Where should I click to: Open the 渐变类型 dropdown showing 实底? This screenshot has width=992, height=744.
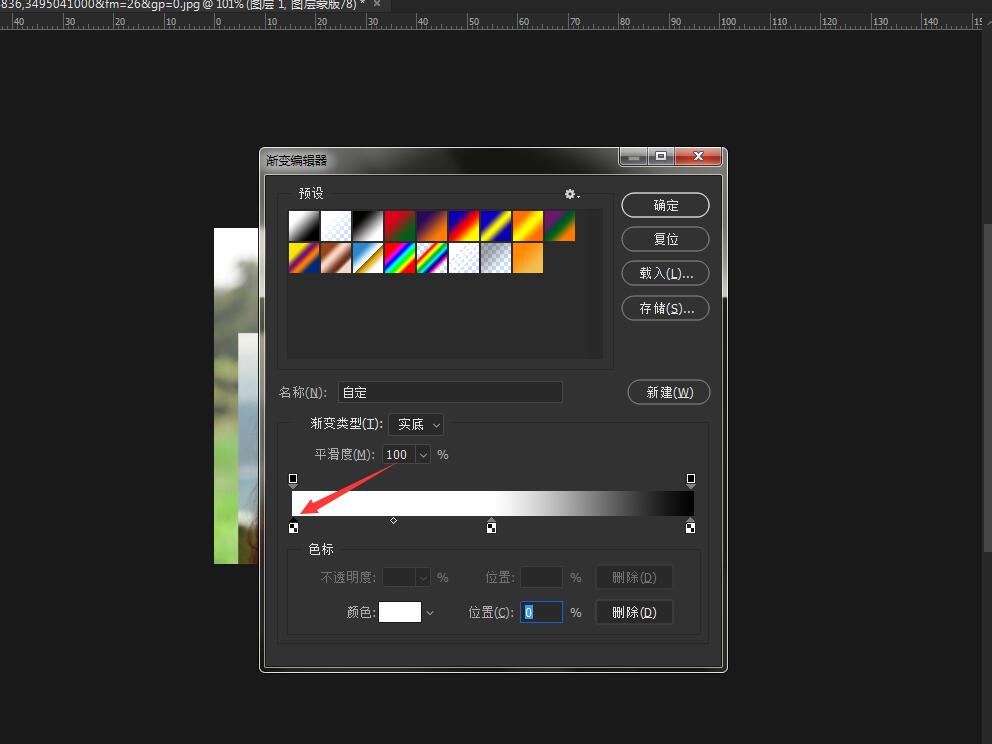click(x=416, y=425)
